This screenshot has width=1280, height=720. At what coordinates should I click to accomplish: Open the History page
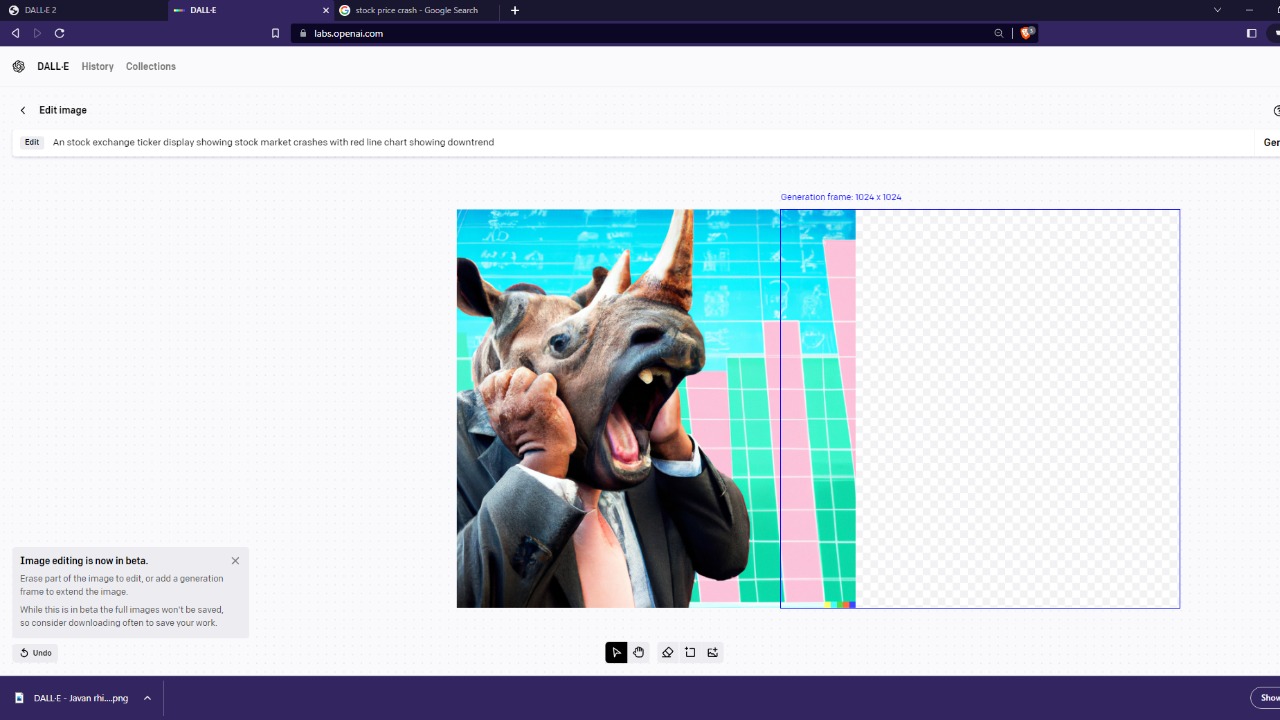[x=97, y=67]
